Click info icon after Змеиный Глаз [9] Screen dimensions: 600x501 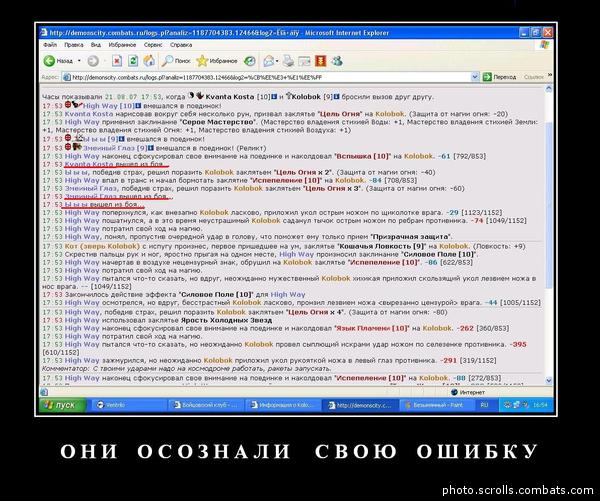(151, 148)
